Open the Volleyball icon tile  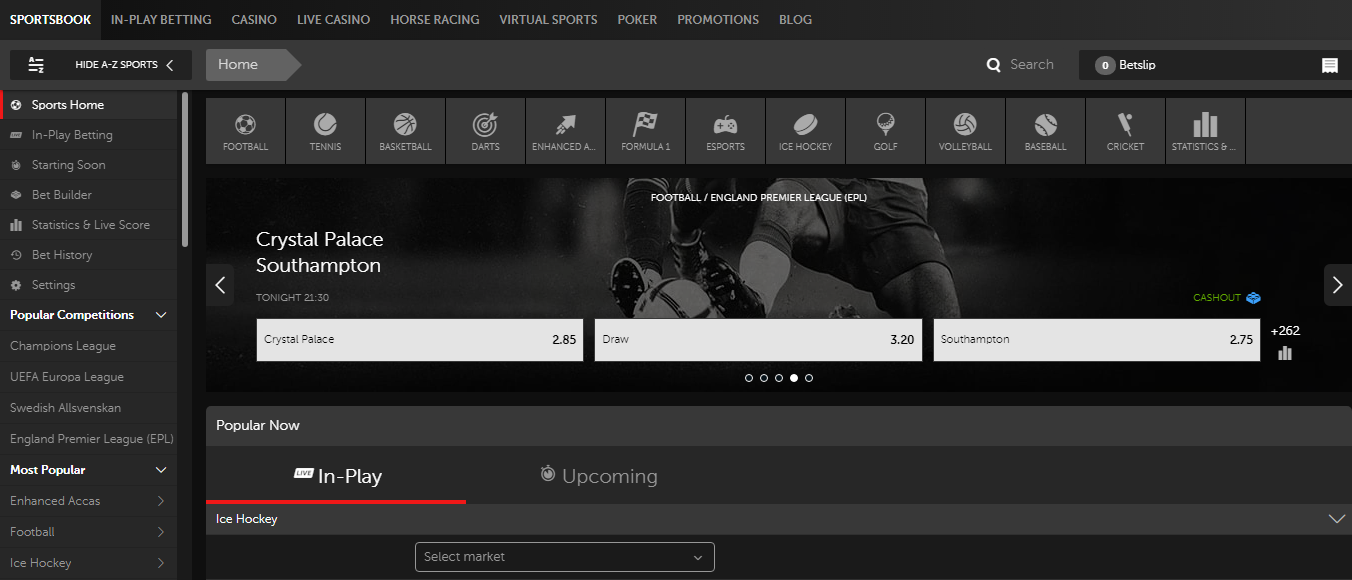point(965,130)
